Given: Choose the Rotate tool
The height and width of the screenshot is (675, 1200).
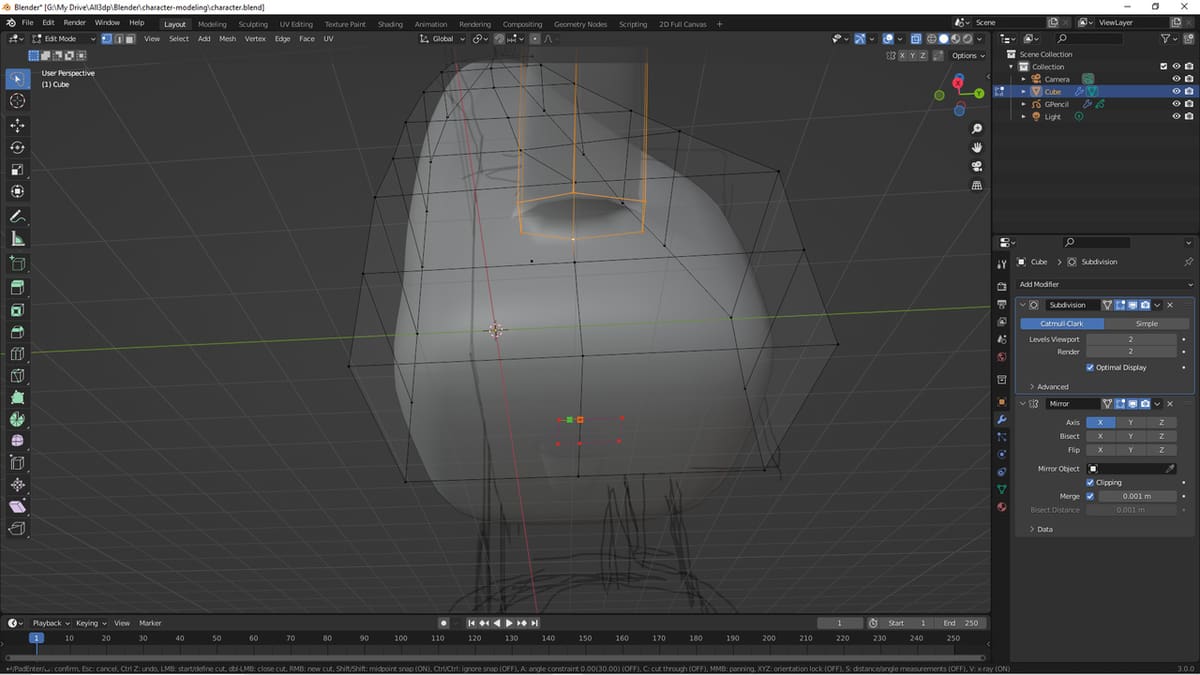Looking at the screenshot, I should [x=17, y=147].
